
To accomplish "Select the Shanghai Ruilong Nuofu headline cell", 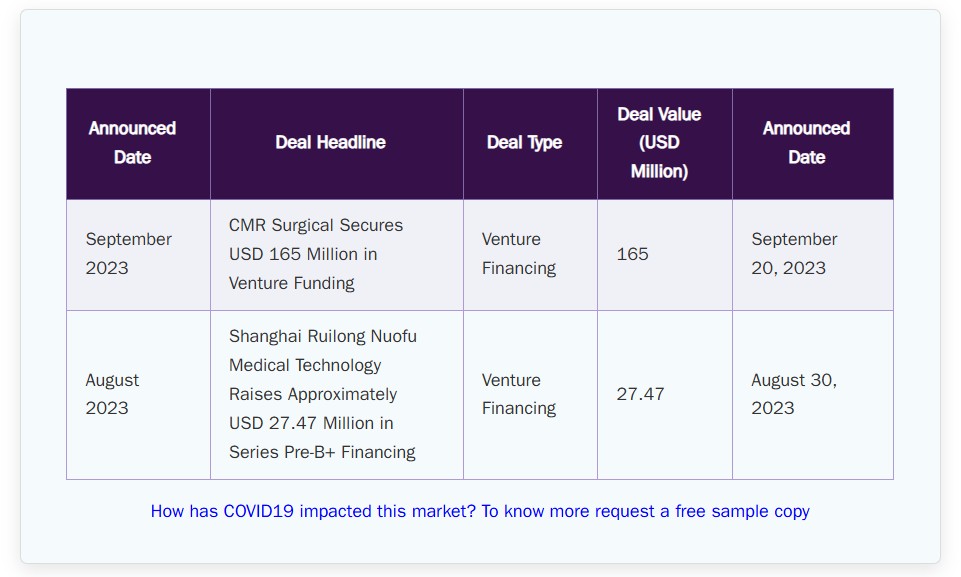I will tap(336, 395).
